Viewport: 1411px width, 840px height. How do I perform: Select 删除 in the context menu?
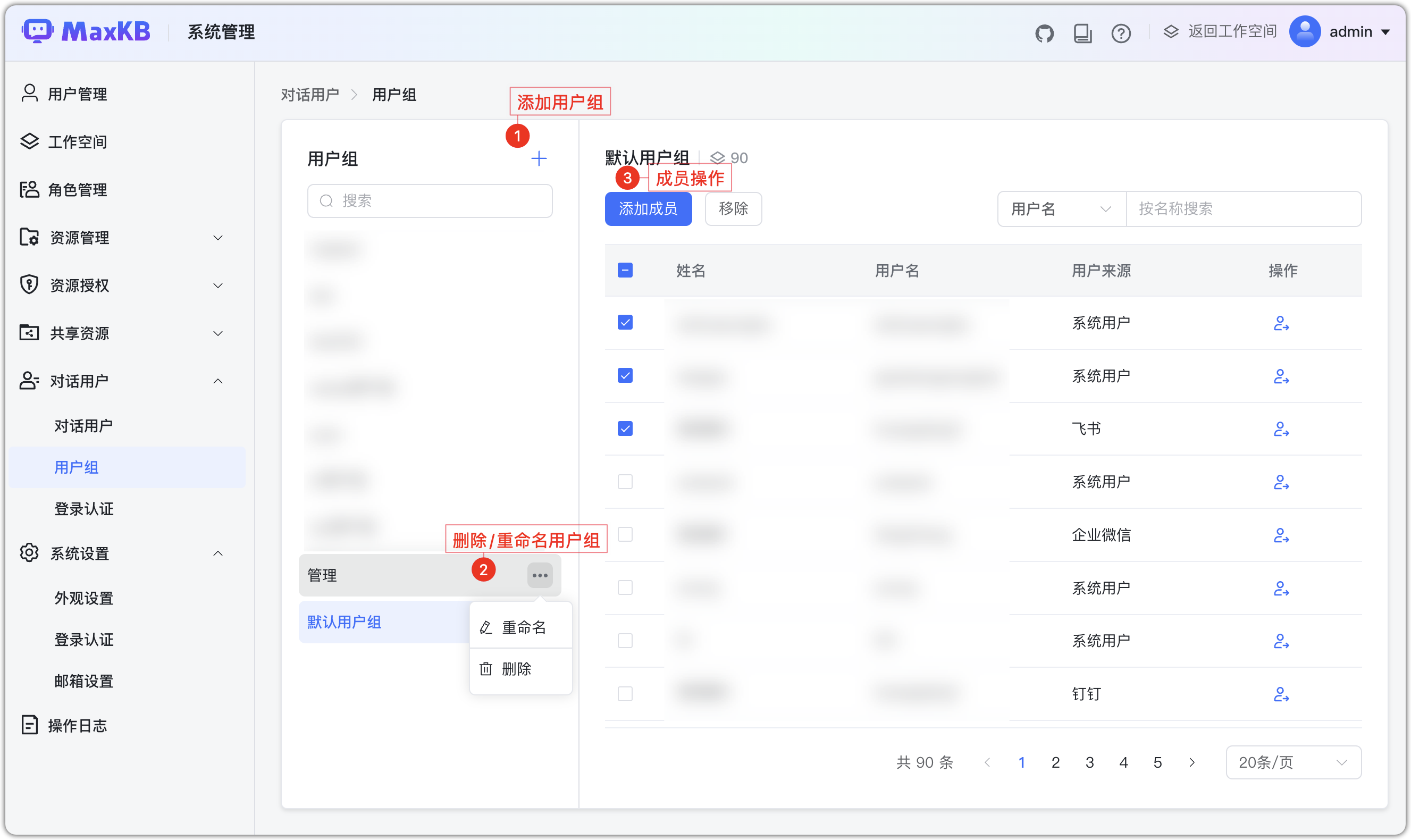(517, 669)
